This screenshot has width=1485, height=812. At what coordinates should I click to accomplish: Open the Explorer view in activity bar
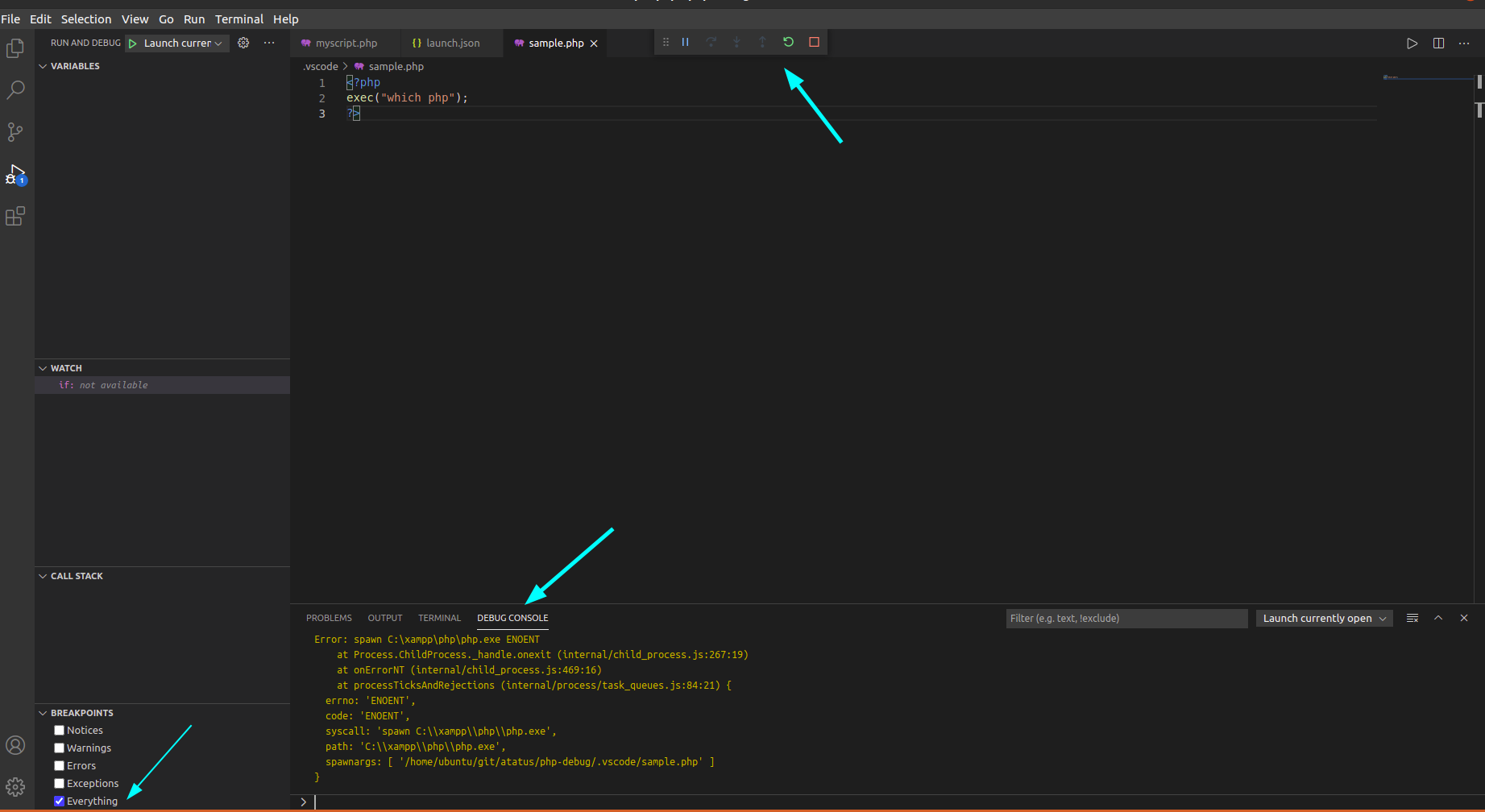coord(15,48)
